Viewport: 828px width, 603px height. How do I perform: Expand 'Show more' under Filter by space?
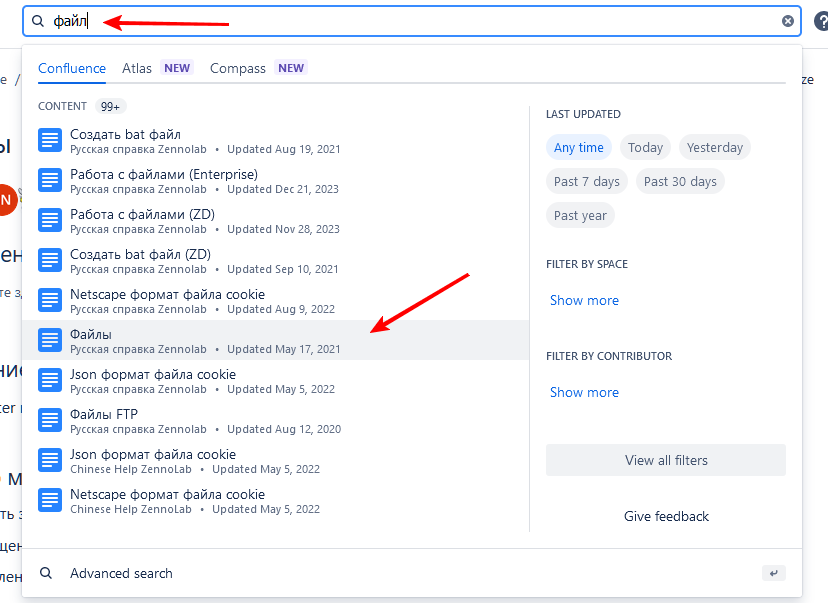tap(584, 300)
